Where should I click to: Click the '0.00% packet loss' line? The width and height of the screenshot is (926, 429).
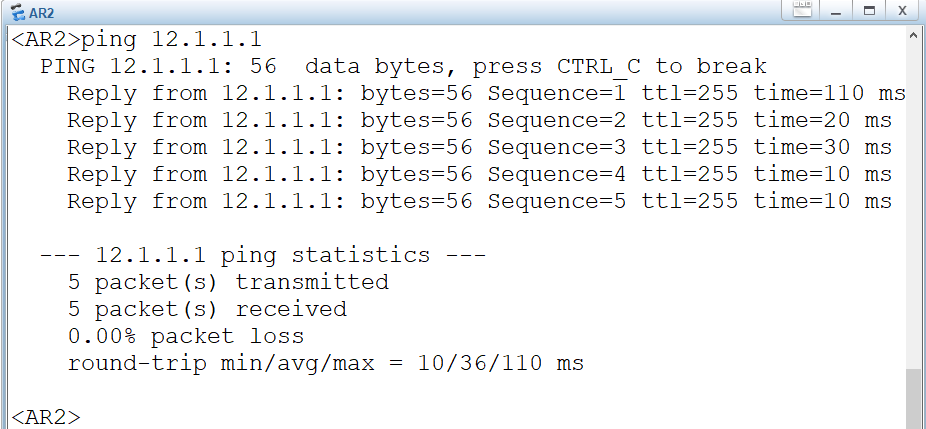186,336
